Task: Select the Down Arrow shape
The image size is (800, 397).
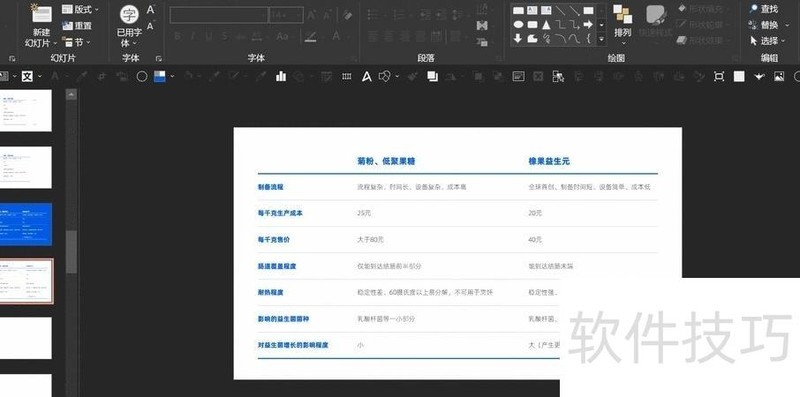Action: coord(518,38)
